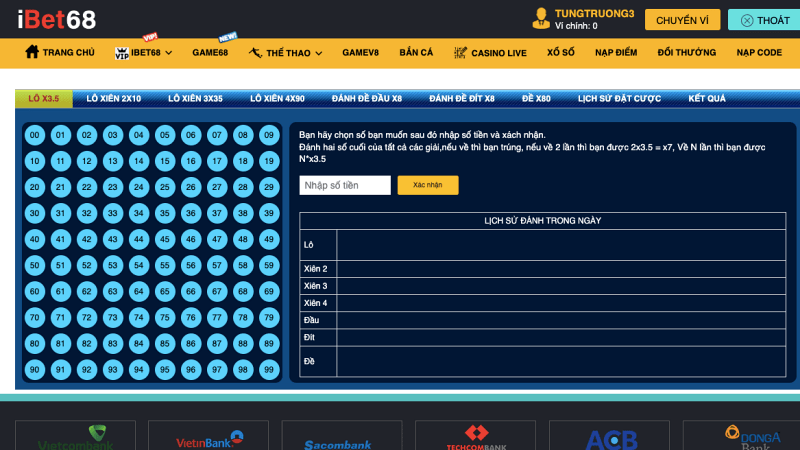Click the sports icon beside Thể Thao

point(255,52)
